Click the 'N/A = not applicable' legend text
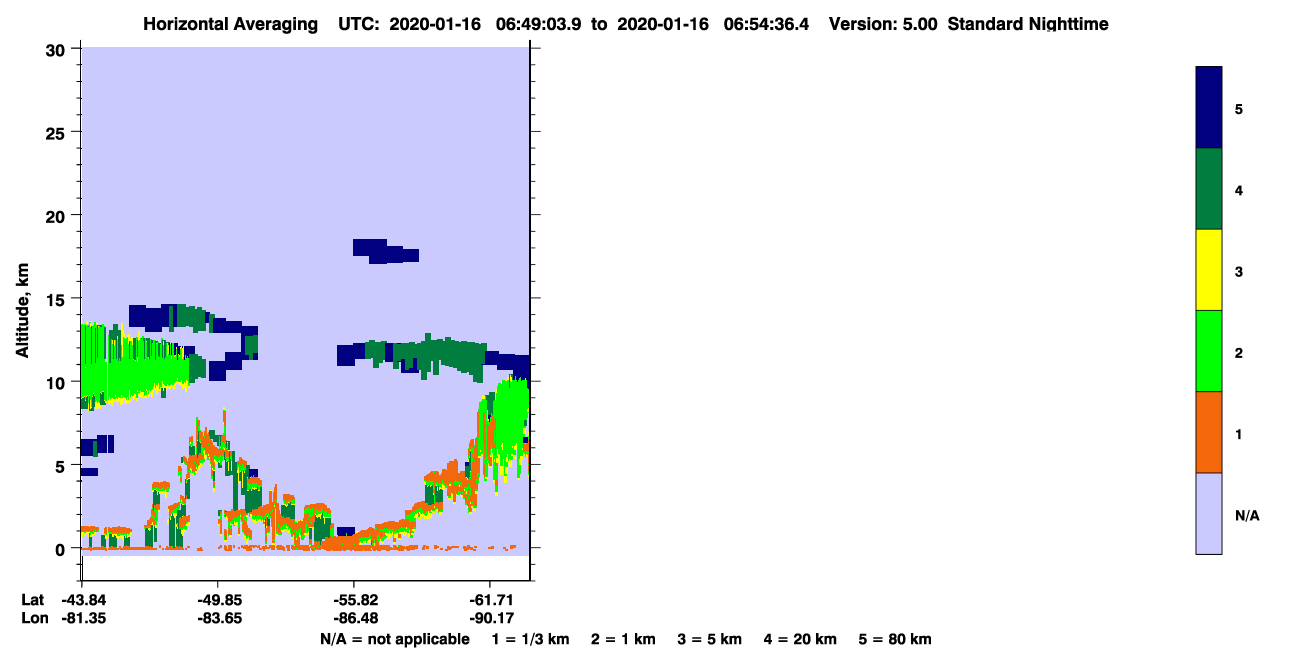The width and height of the screenshot is (1300, 667). click(395, 640)
